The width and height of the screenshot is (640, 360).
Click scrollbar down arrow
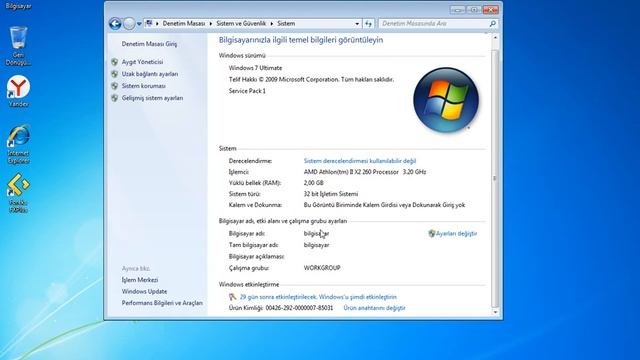coord(495,312)
